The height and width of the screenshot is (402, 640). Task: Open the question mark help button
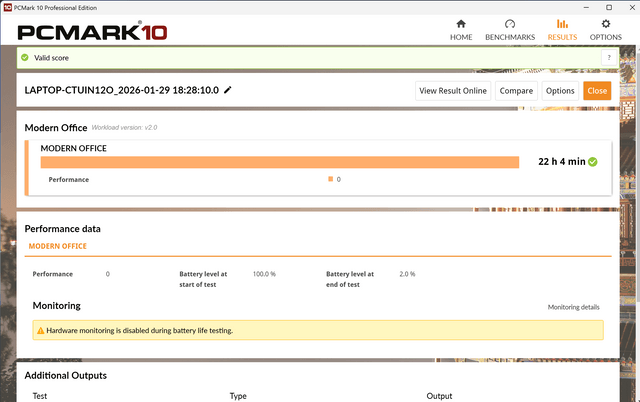tap(609, 58)
